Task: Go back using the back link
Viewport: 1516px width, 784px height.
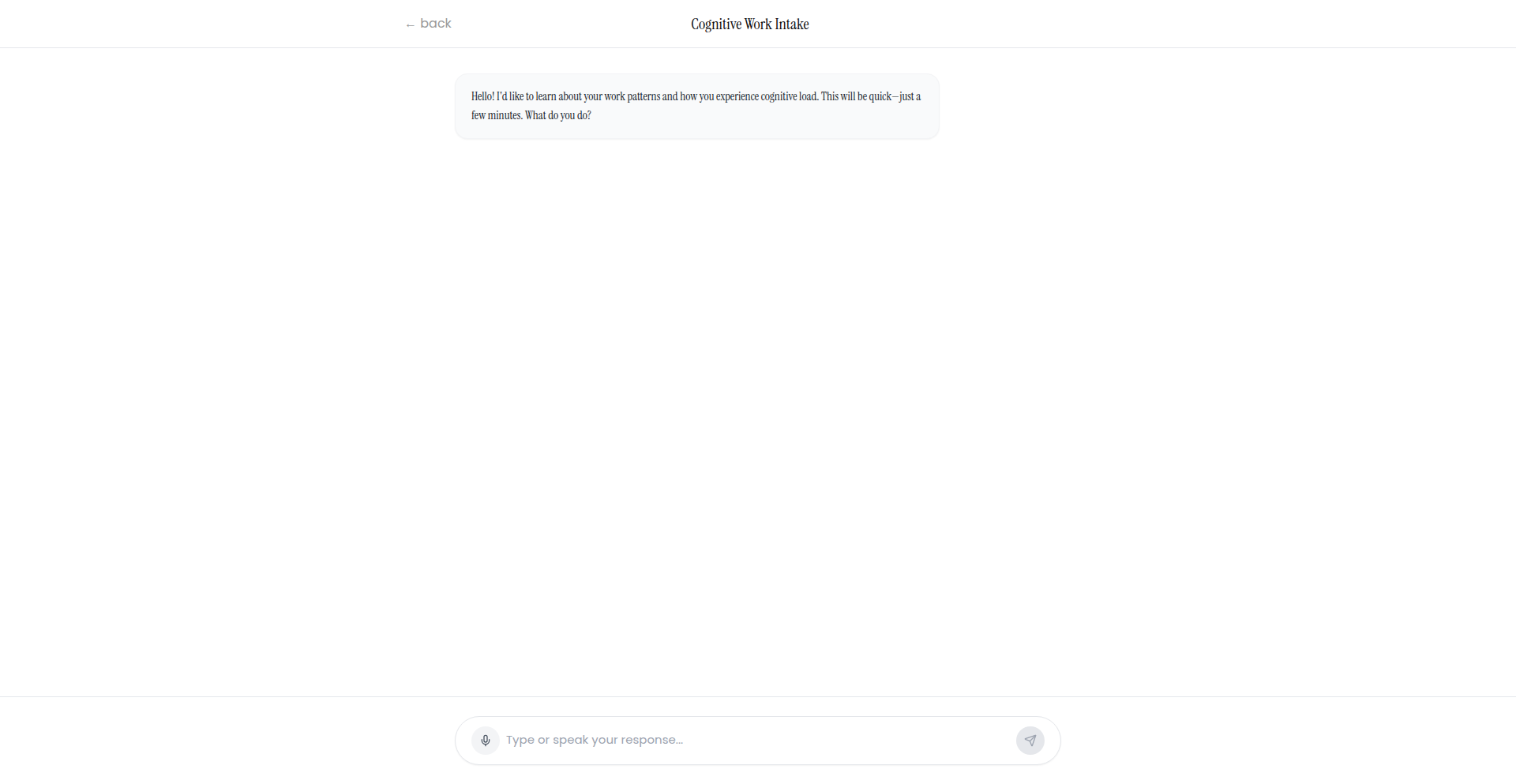Action: pos(428,24)
